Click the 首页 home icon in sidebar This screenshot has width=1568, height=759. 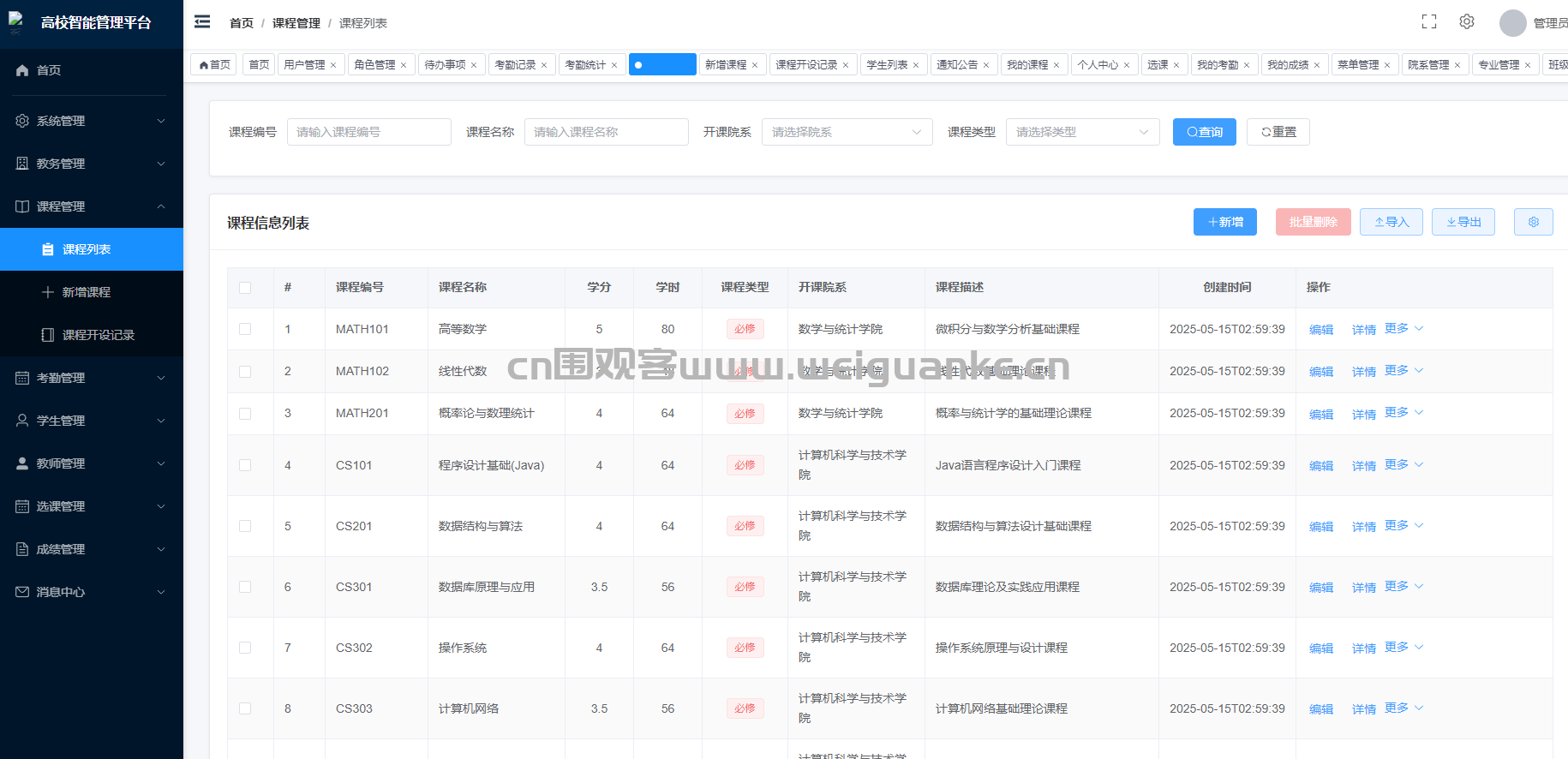click(x=22, y=70)
